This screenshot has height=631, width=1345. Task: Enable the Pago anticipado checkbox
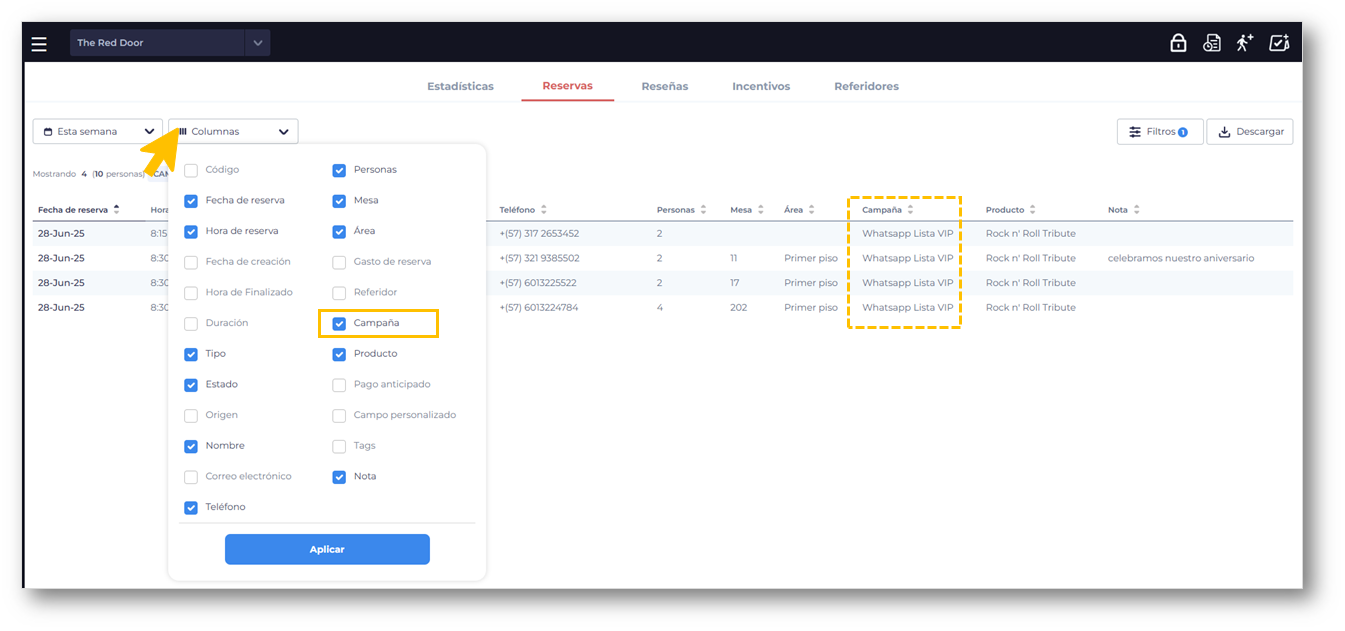[339, 385]
